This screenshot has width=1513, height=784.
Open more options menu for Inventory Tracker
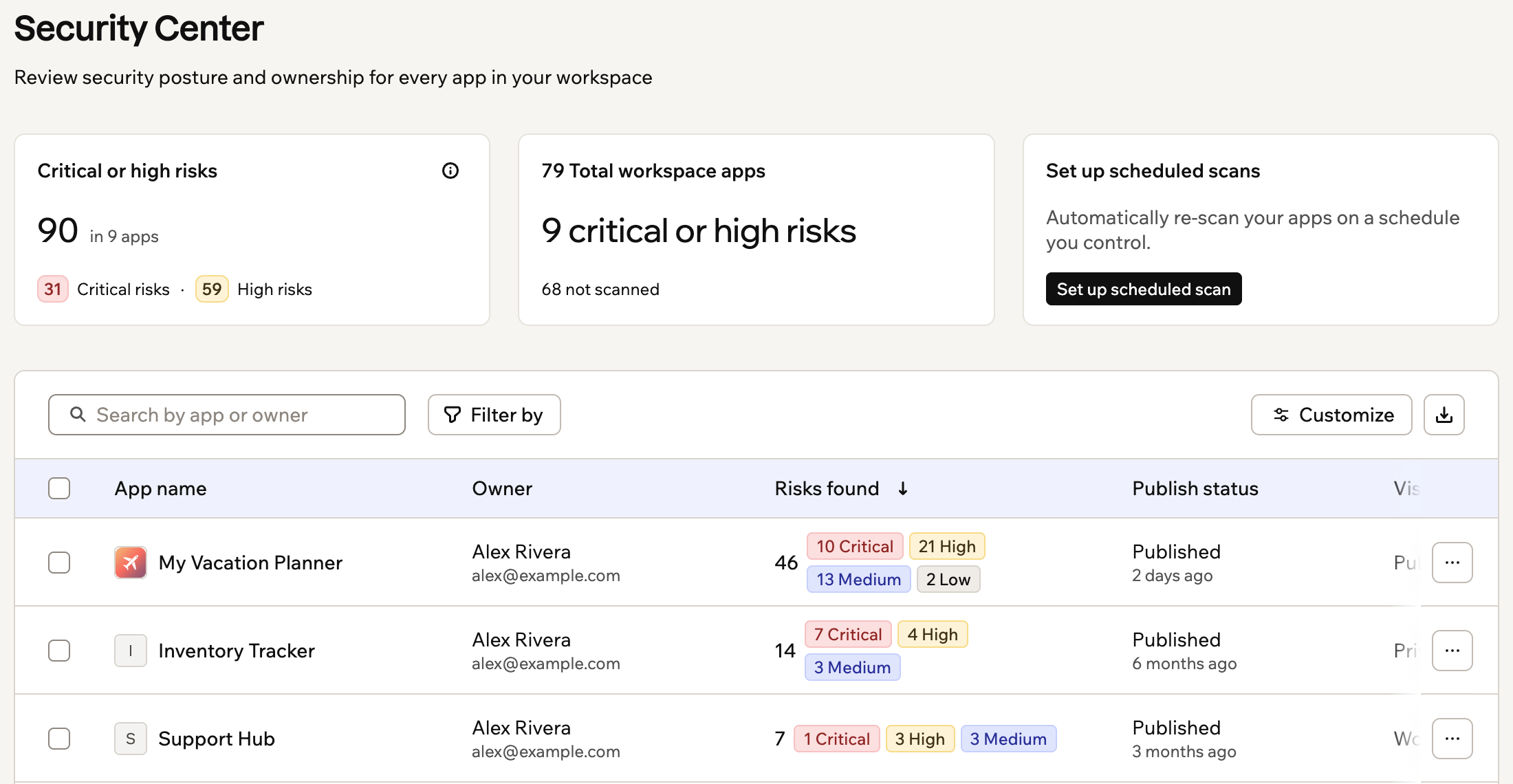click(x=1452, y=651)
